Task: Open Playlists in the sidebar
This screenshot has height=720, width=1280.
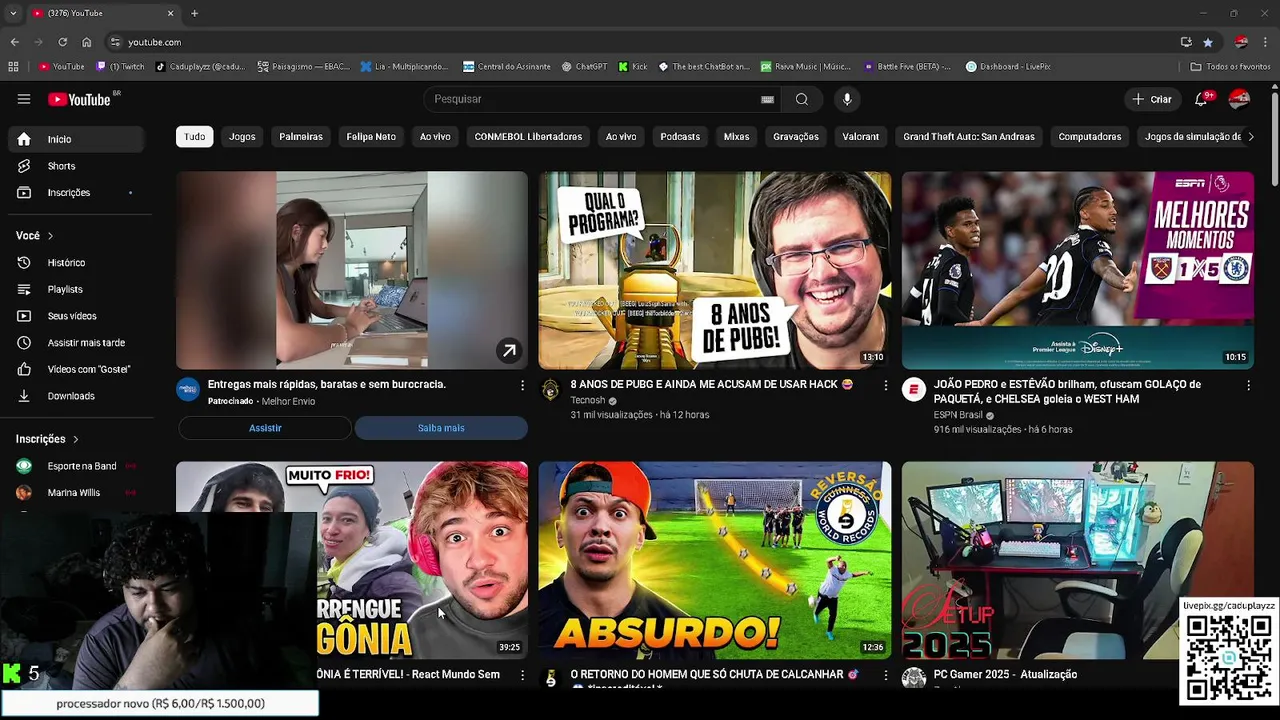Action: (x=76, y=289)
